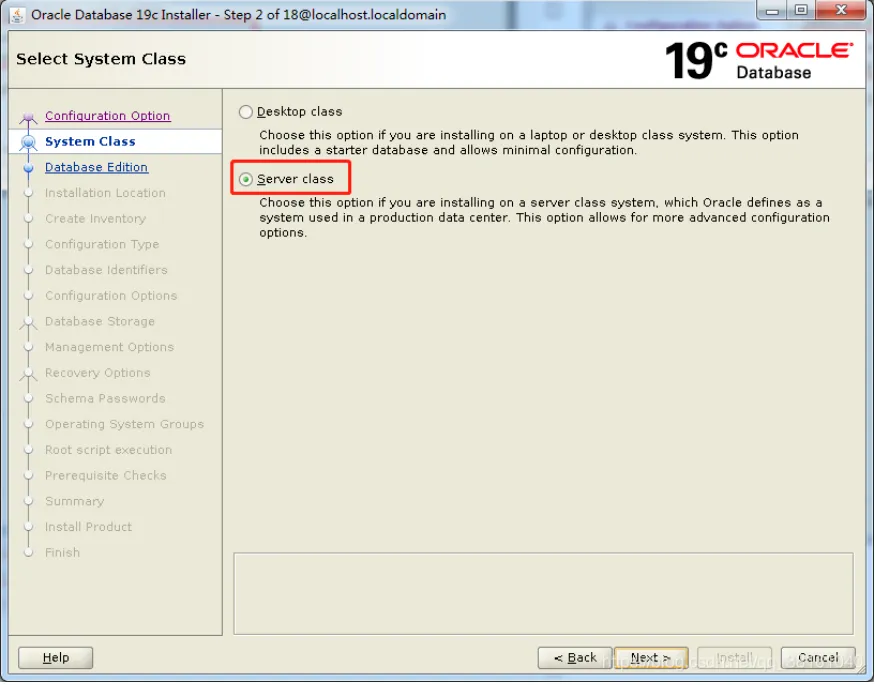Click the Management Options step label
875x685 pixels.
pyautogui.click(x=109, y=347)
